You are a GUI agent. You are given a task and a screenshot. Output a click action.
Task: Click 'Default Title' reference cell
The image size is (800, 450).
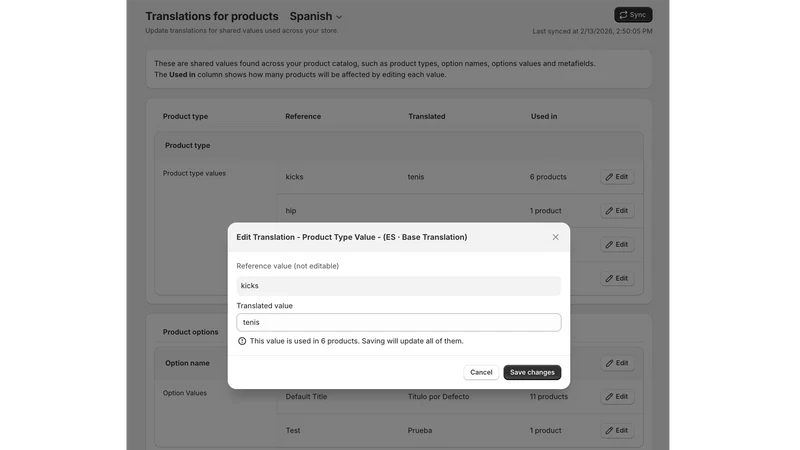tap(306, 396)
